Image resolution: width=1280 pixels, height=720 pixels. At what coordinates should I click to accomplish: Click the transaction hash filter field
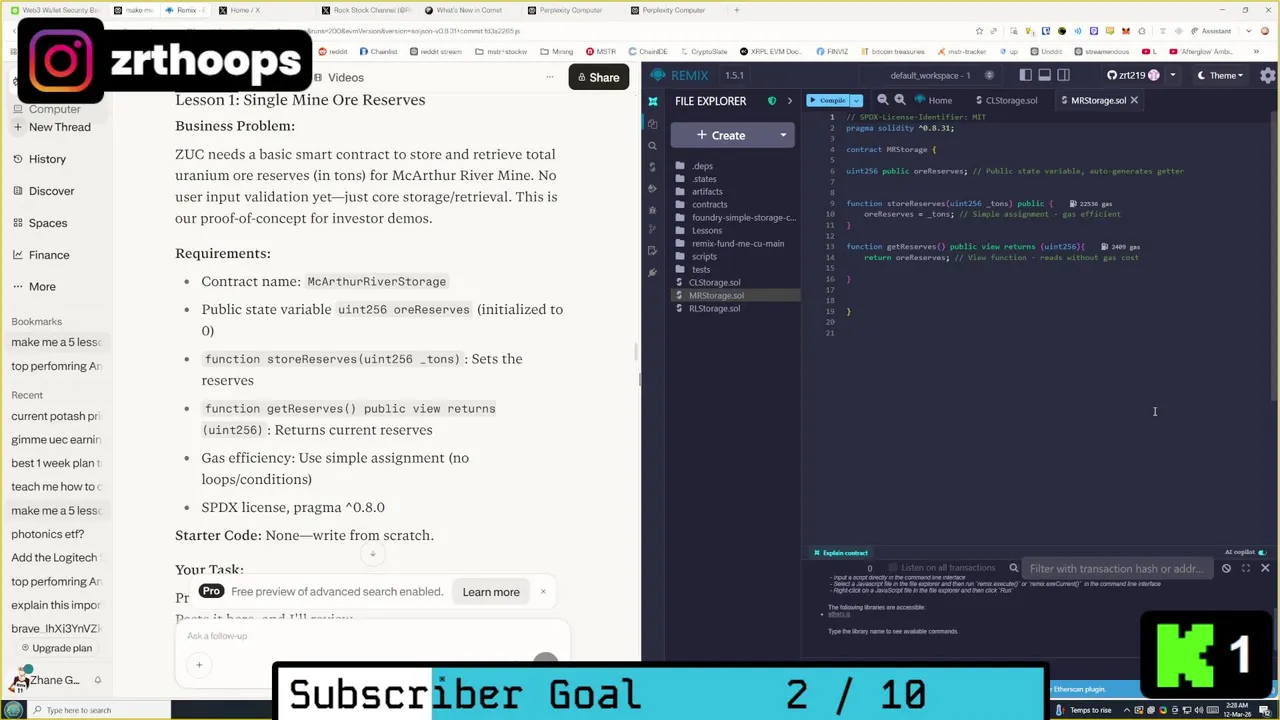point(1116,568)
